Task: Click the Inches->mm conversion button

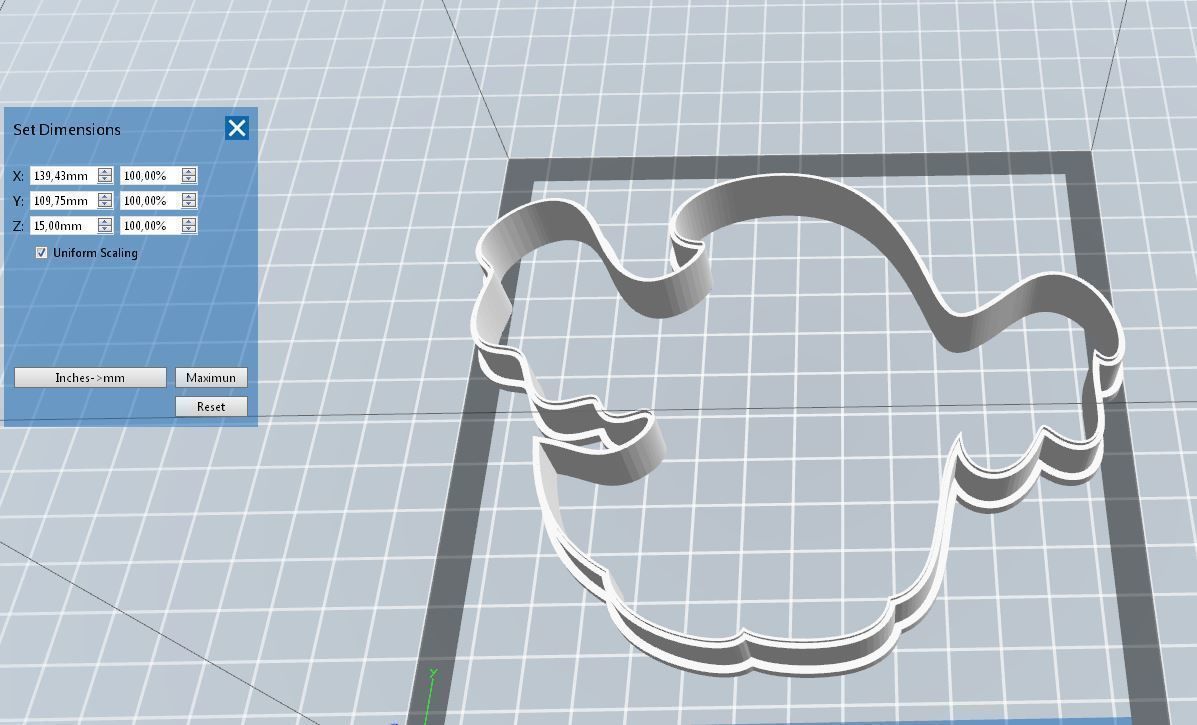Action: point(90,378)
